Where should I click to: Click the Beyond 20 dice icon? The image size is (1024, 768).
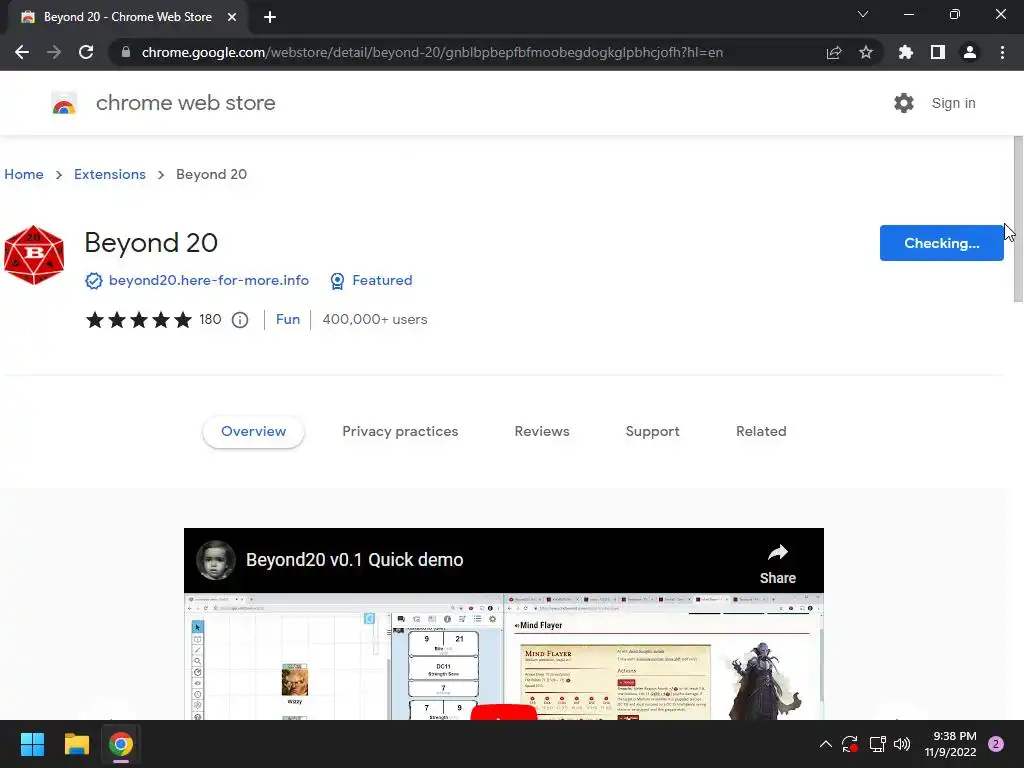(x=34, y=255)
